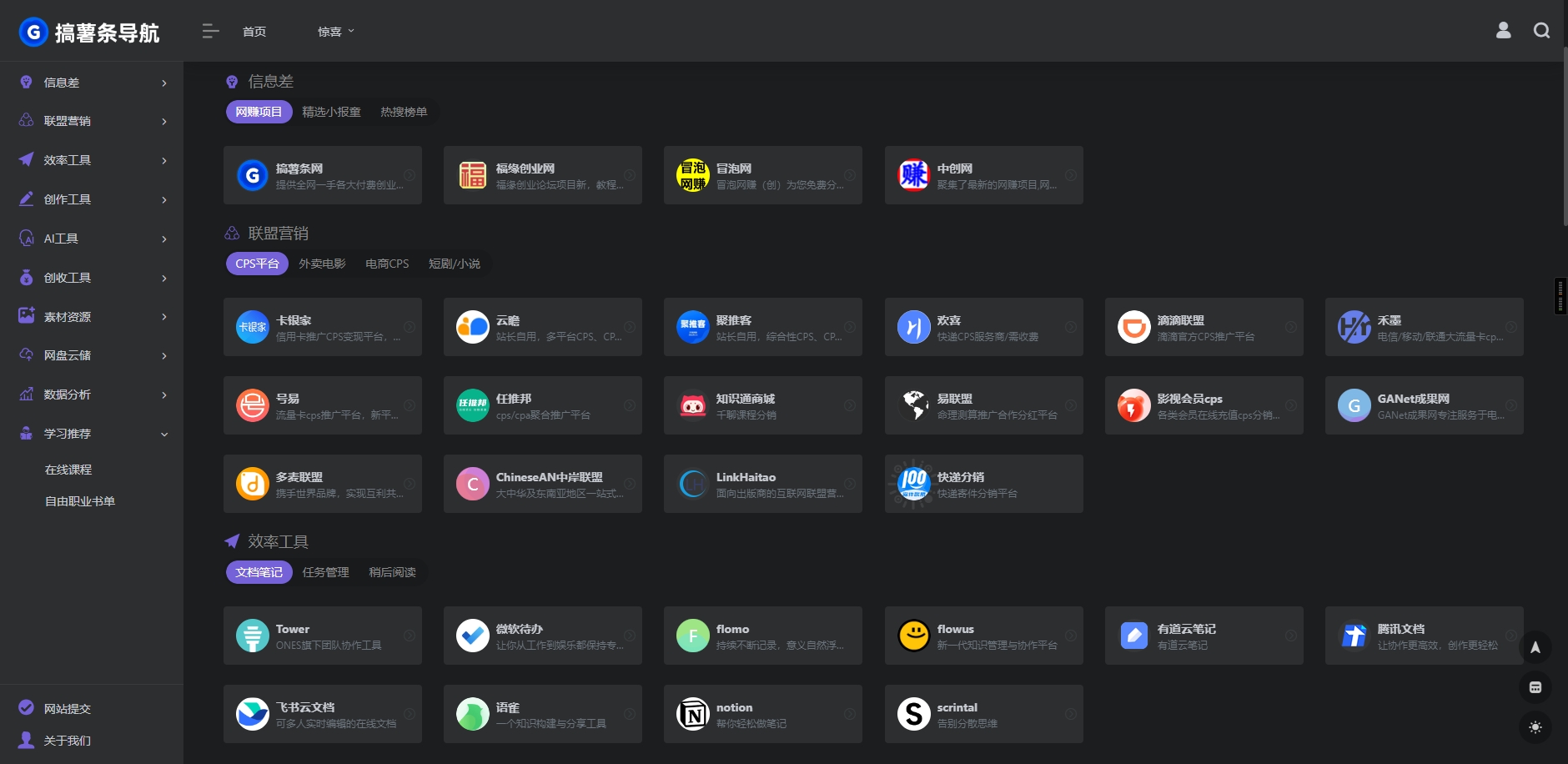Open 自由职业书单 sidebar link
The height and width of the screenshot is (764, 1568).
click(x=80, y=501)
